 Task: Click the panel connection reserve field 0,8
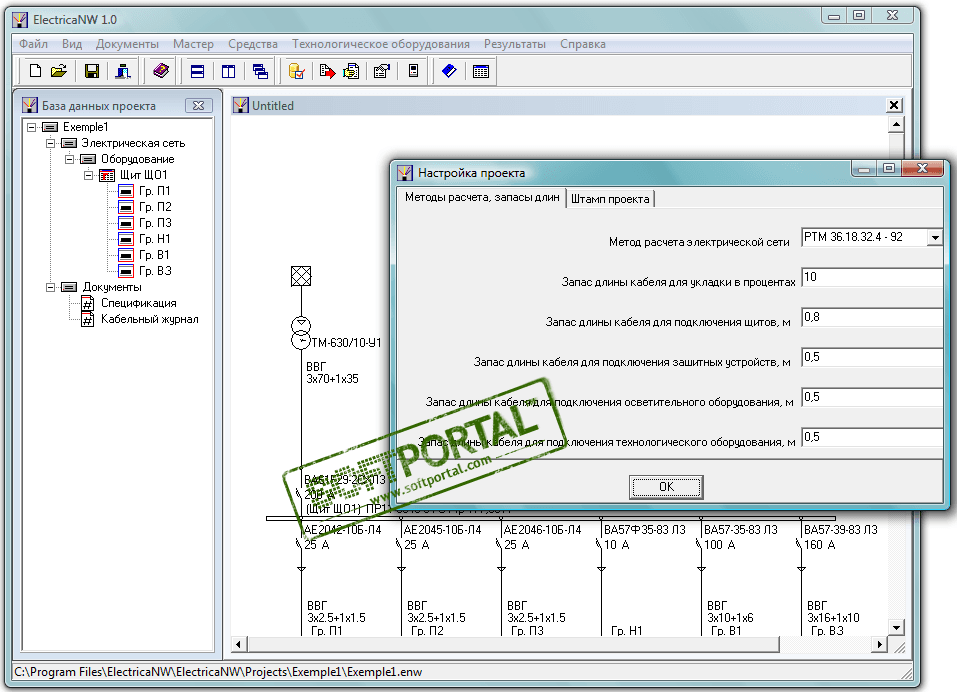click(872, 317)
